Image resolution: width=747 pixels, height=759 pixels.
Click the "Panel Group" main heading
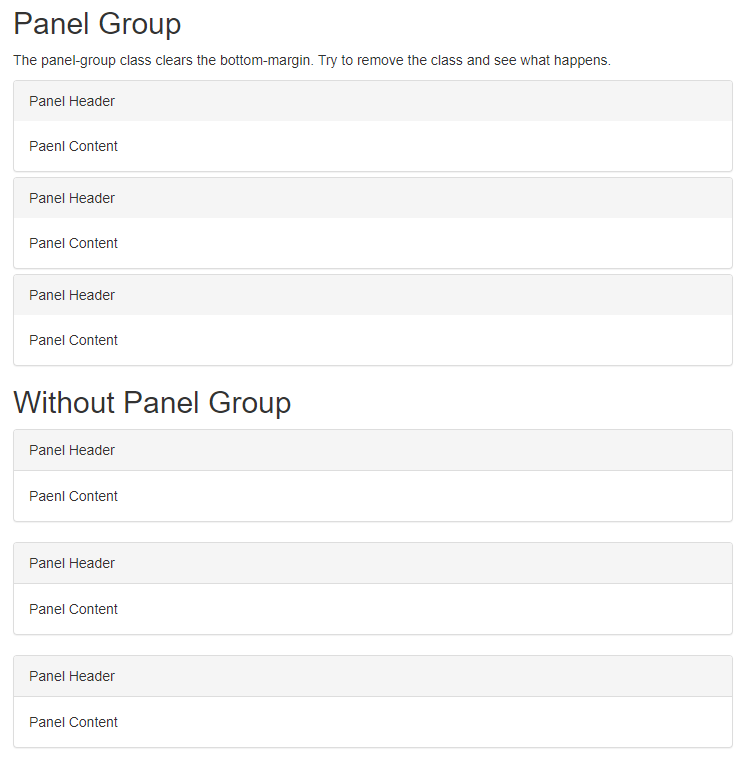[97, 24]
